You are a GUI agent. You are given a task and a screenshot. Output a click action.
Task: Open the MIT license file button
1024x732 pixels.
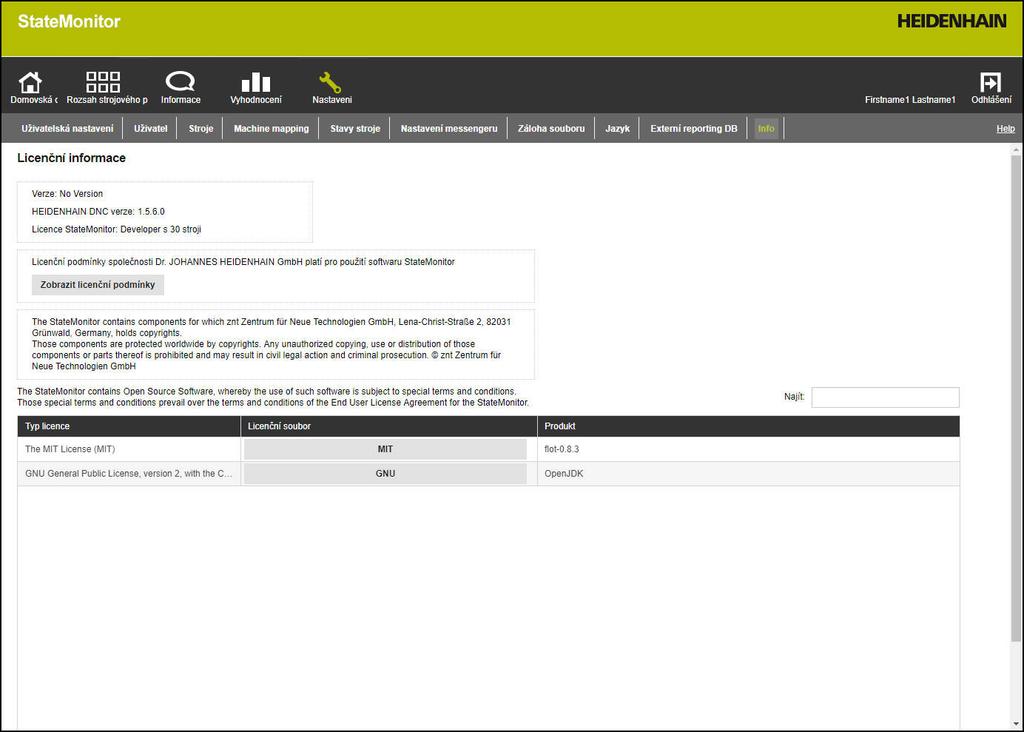385,449
